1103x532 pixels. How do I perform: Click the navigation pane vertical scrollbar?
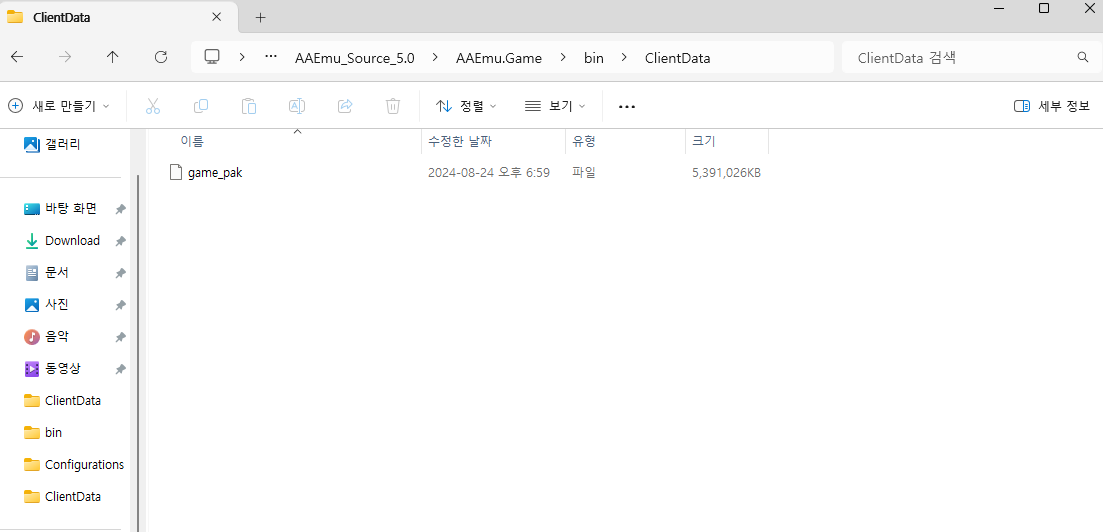coord(139,352)
